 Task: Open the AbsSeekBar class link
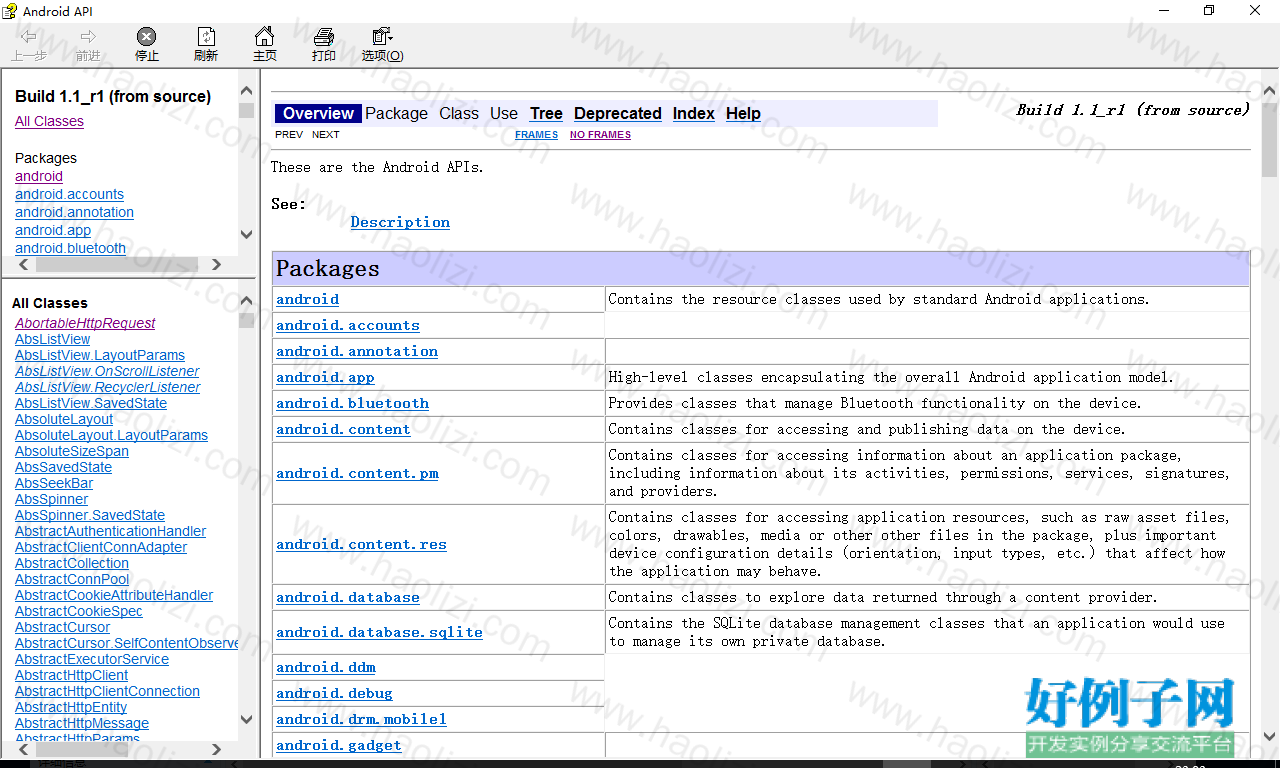pos(54,483)
